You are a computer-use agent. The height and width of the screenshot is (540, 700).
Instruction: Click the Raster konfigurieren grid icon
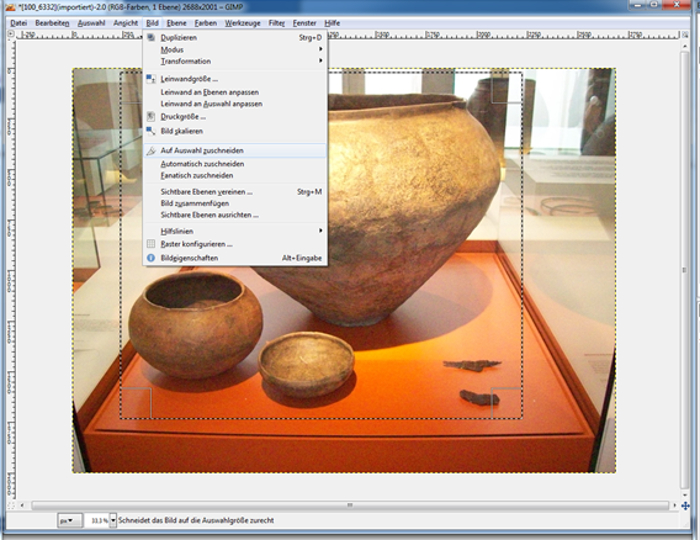tap(152, 243)
